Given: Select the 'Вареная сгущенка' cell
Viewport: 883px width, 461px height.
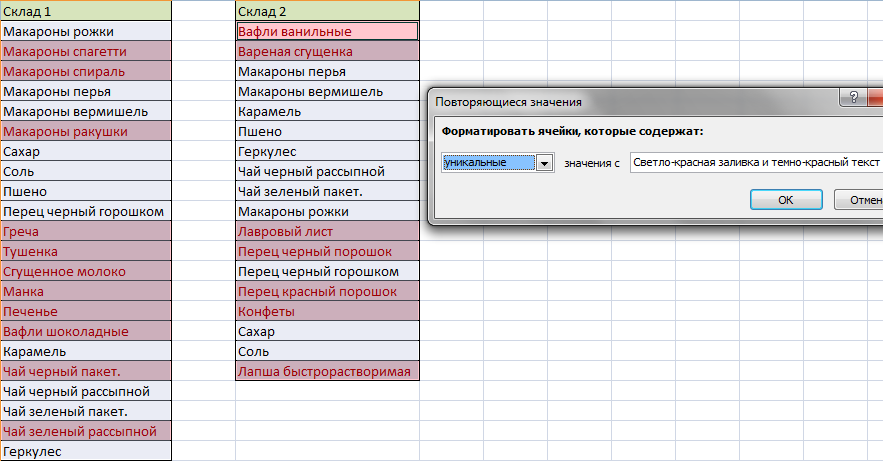Looking at the screenshot, I should click(x=327, y=51).
